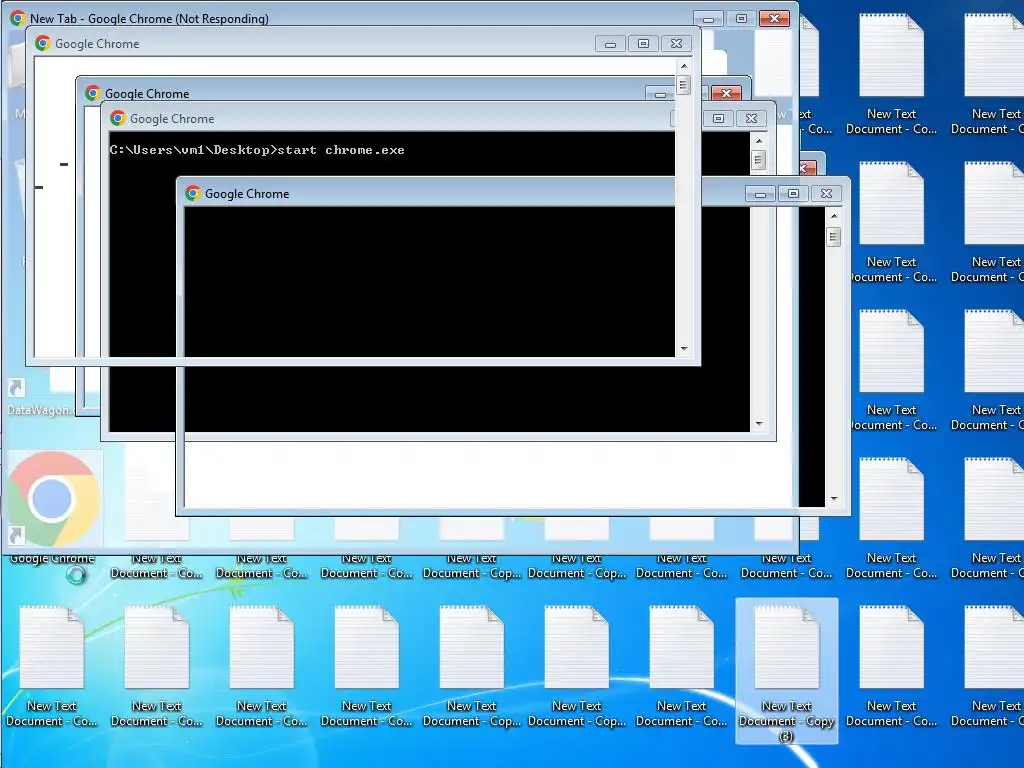This screenshot has height=768, width=1024.
Task: Select text document icon right of highlighted Copy (3)
Action: pos(891,647)
